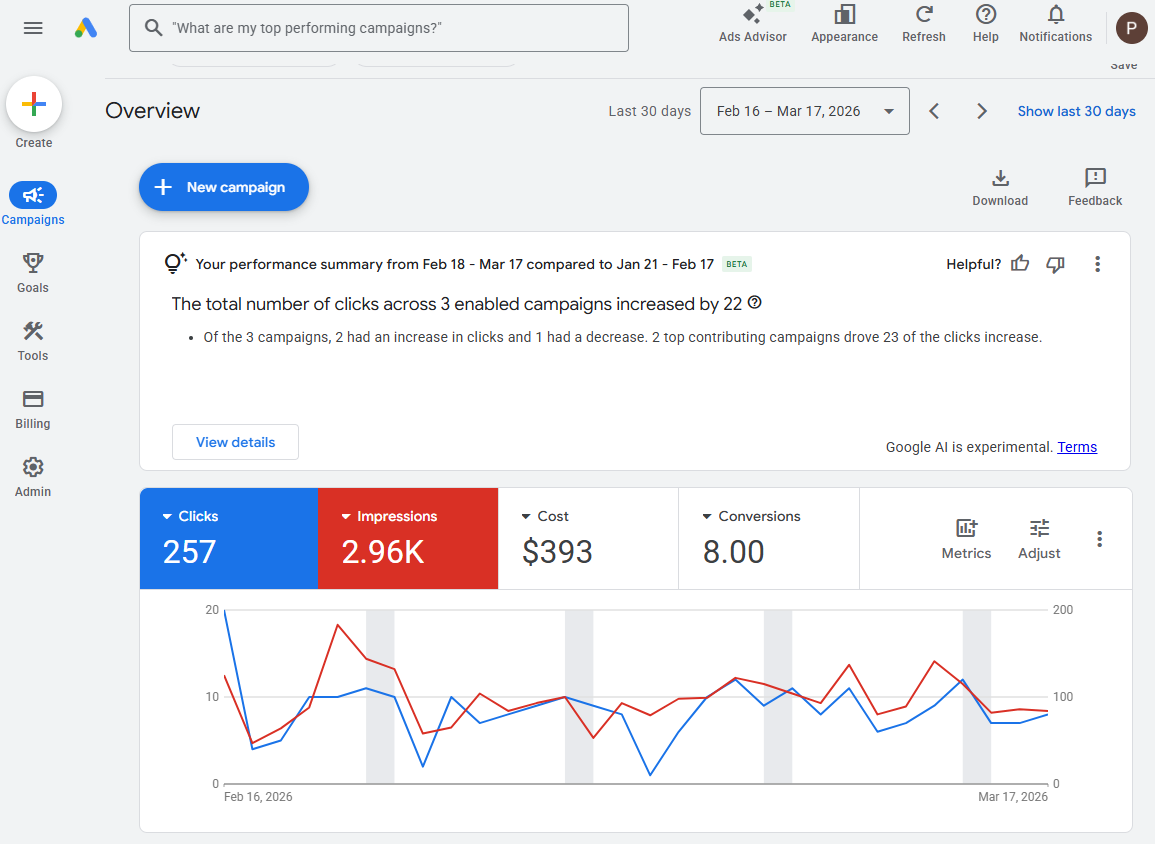The width and height of the screenshot is (1155, 844).
Task: Open Admin settings
Action: click(x=33, y=477)
